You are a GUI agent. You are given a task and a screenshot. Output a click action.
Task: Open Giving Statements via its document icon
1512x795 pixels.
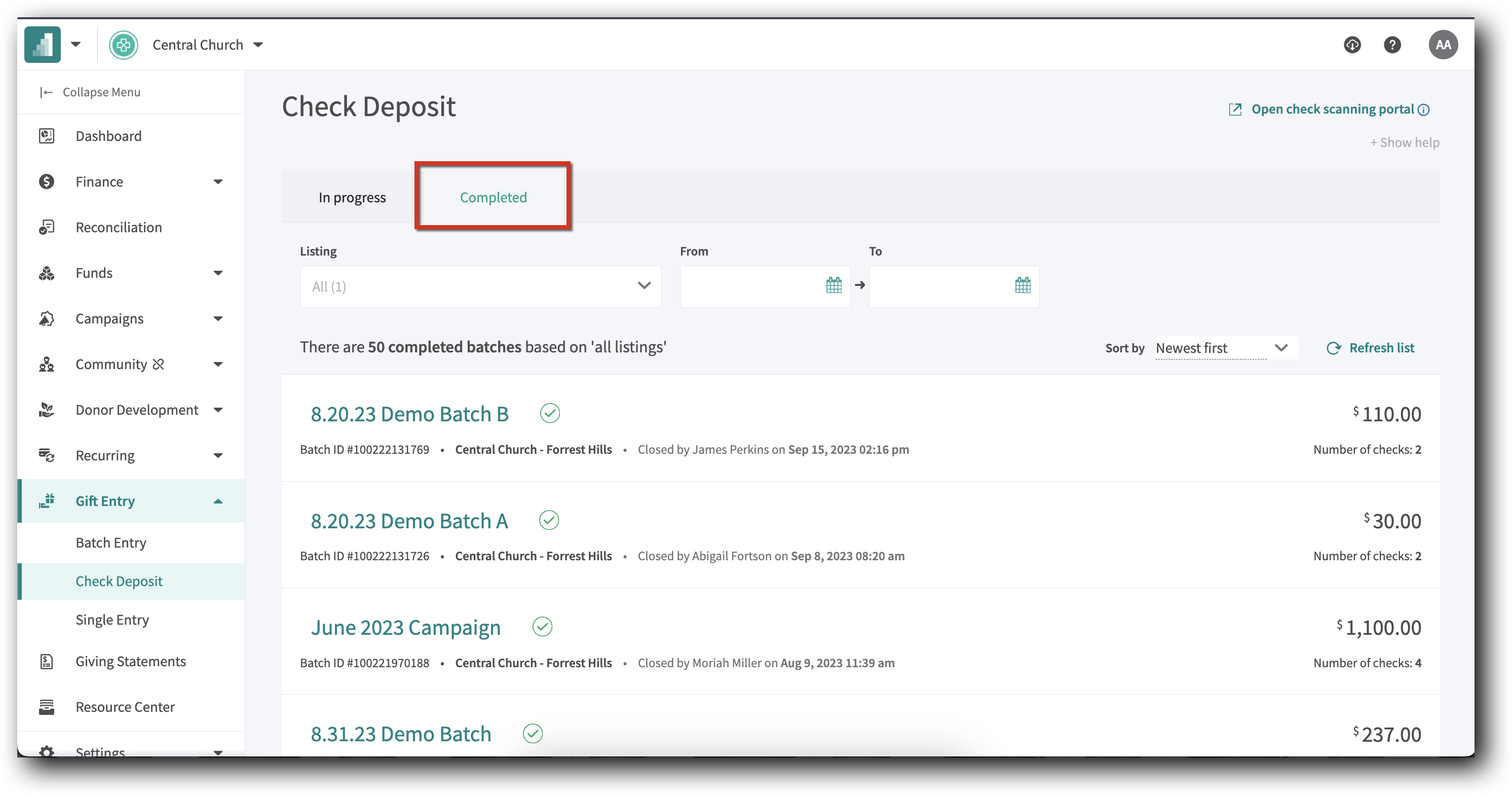(47, 661)
